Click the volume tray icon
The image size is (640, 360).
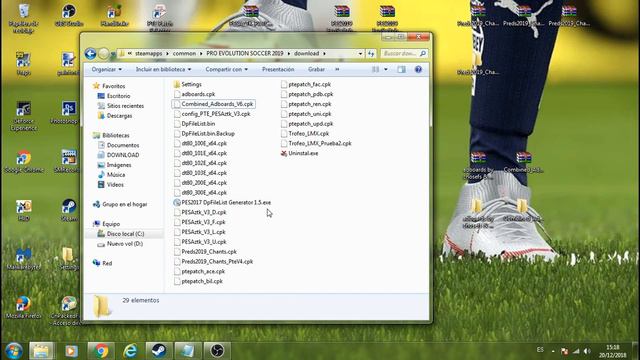pos(587,351)
